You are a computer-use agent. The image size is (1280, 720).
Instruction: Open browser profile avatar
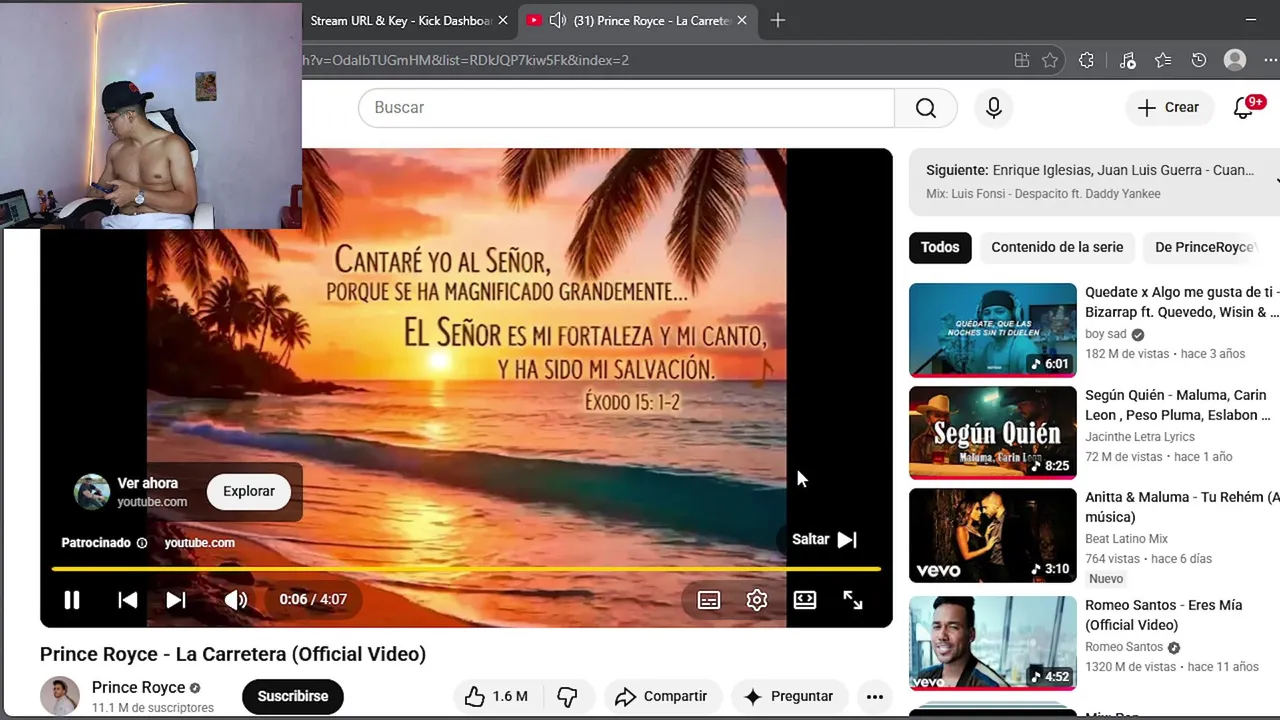pyautogui.click(x=1235, y=60)
